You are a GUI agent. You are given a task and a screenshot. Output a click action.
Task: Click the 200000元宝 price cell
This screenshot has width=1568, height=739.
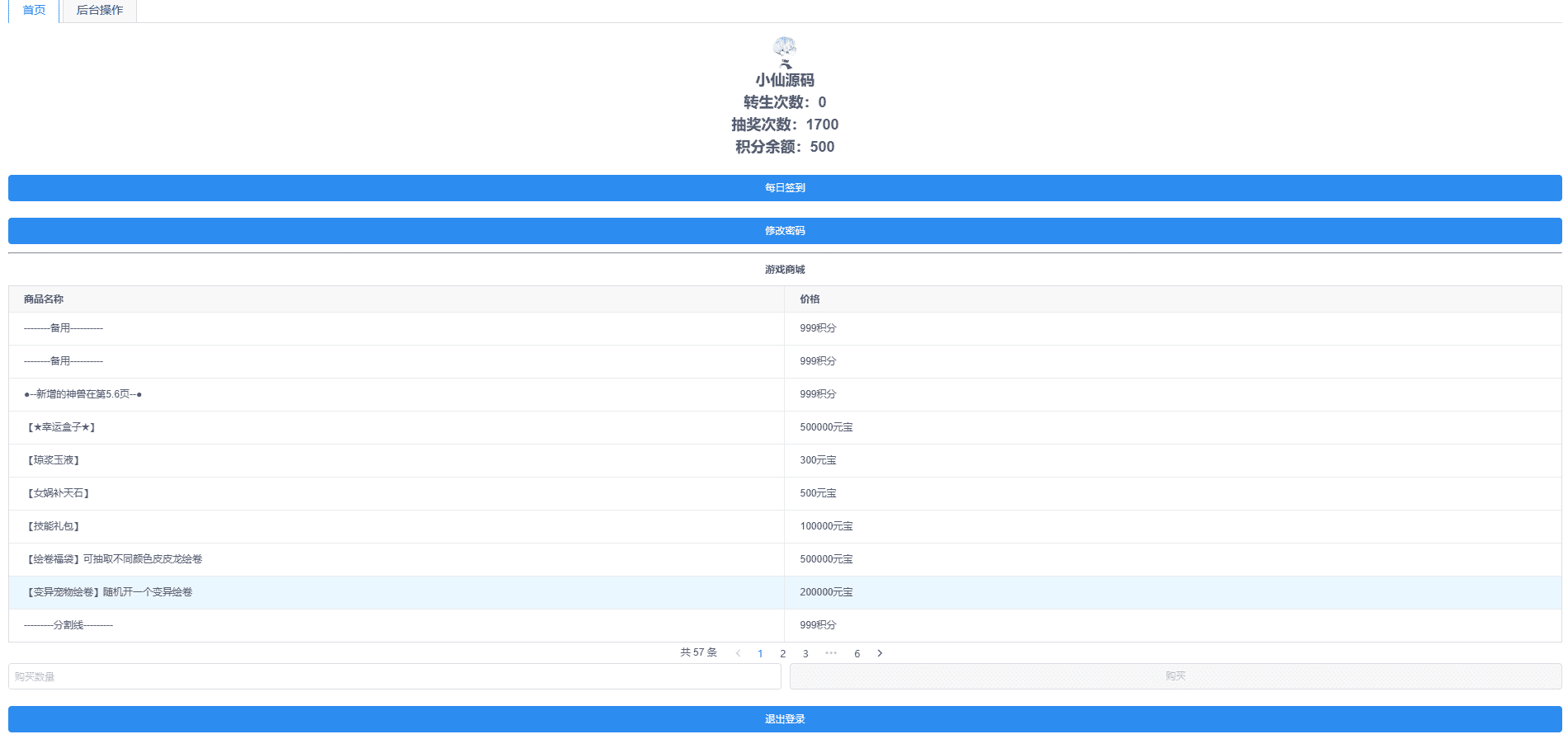(x=1173, y=592)
